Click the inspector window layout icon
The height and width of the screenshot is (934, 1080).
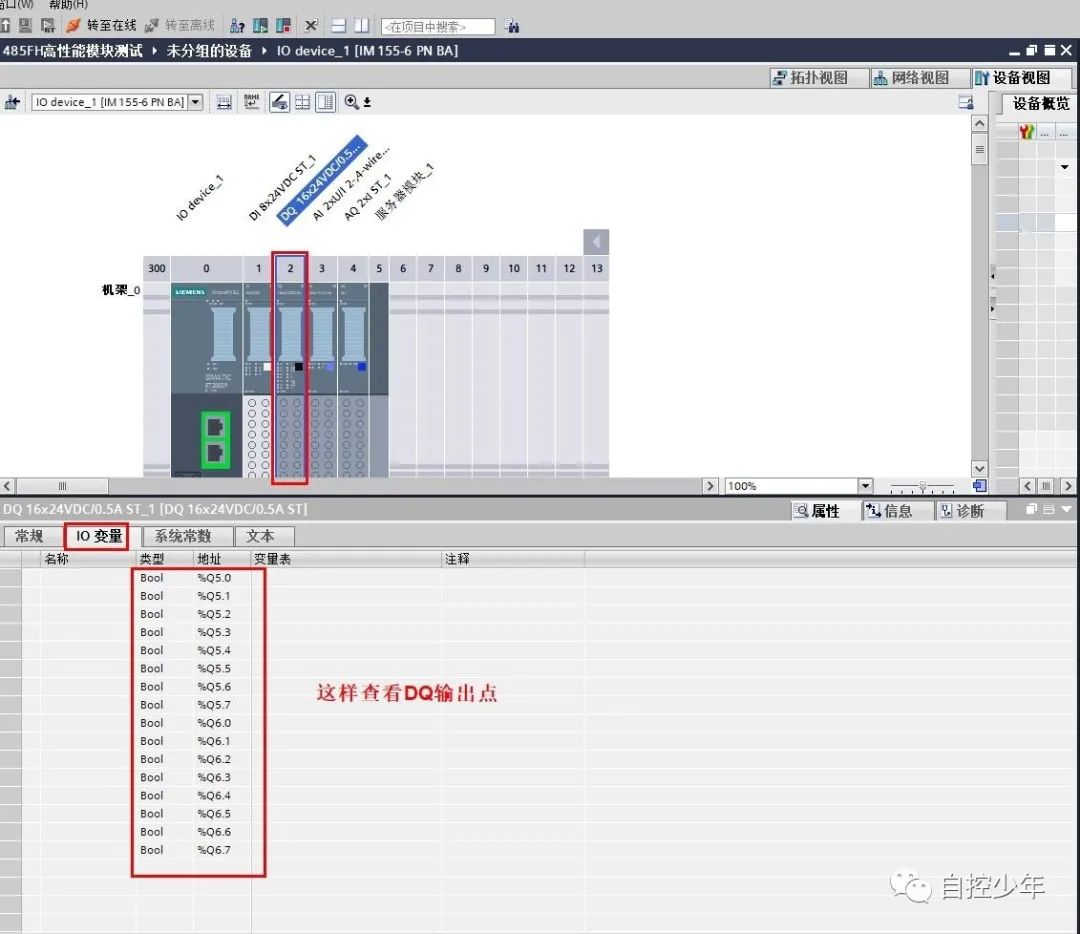pos(1048,510)
